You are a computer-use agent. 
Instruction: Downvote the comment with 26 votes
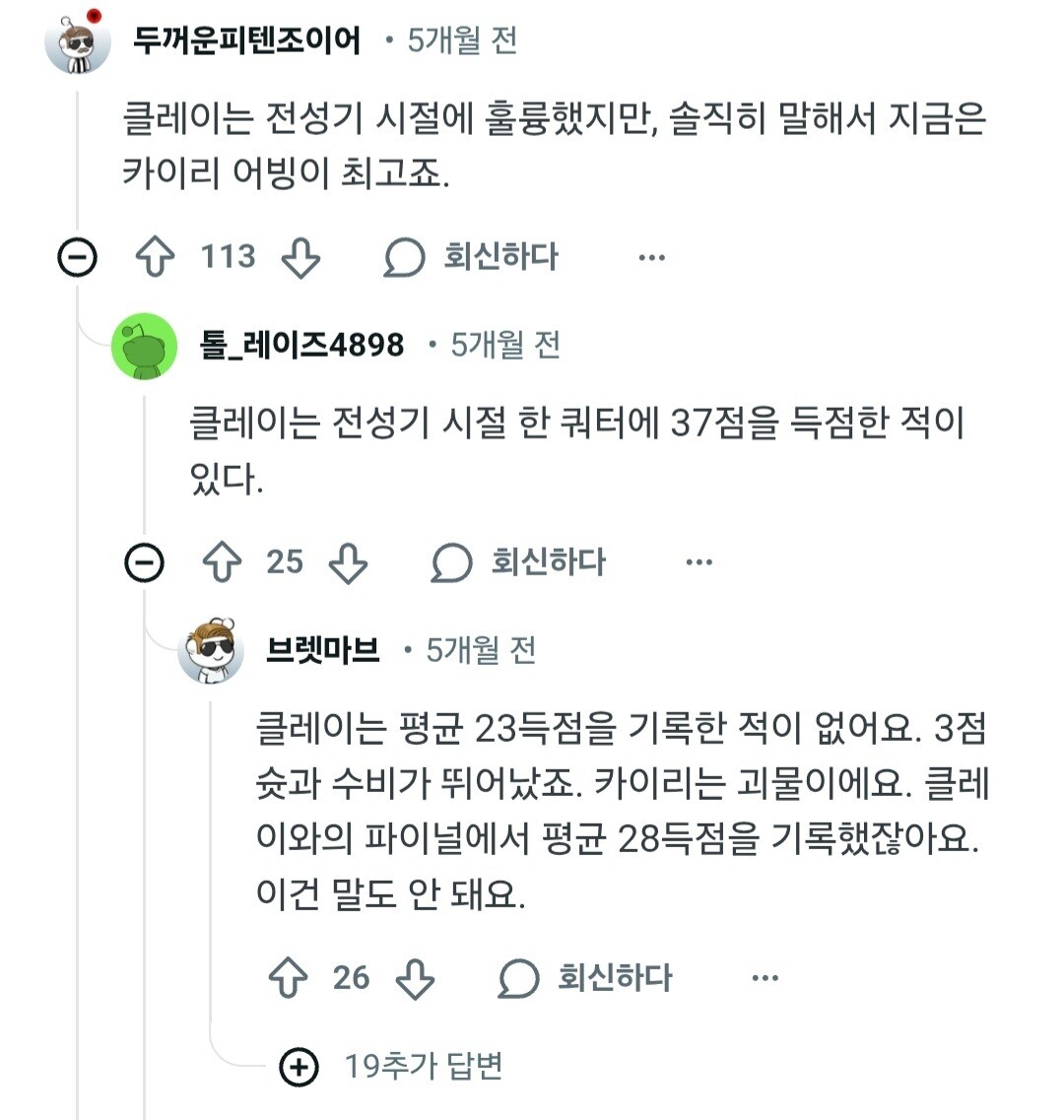[x=415, y=978]
